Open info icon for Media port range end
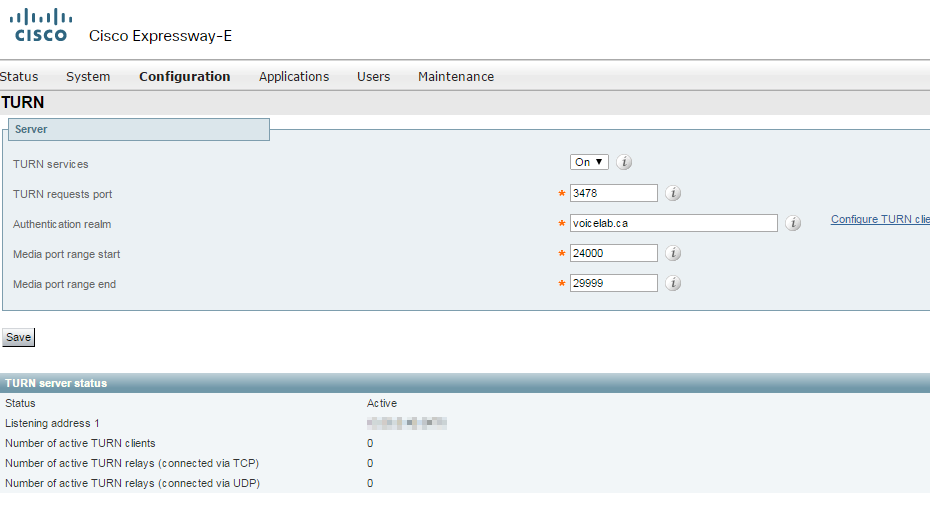 click(673, 283)
